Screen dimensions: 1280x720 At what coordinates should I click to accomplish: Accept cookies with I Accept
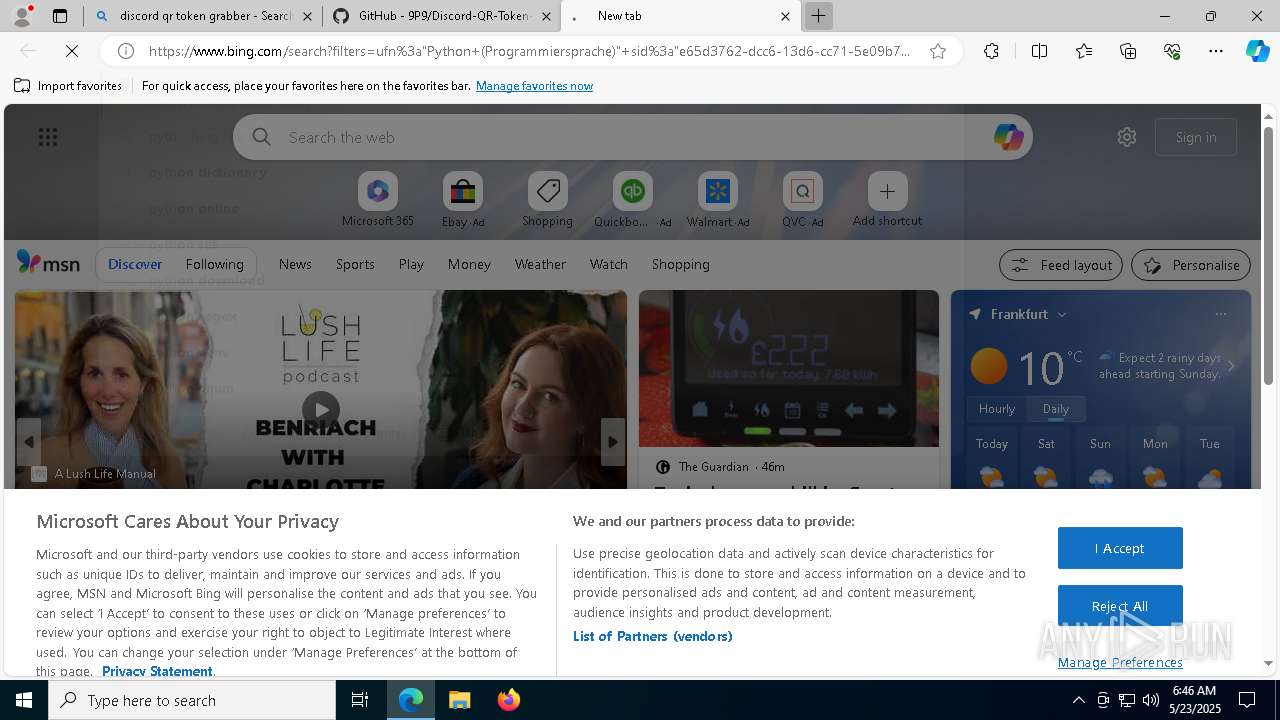(x=1120, y=548)
